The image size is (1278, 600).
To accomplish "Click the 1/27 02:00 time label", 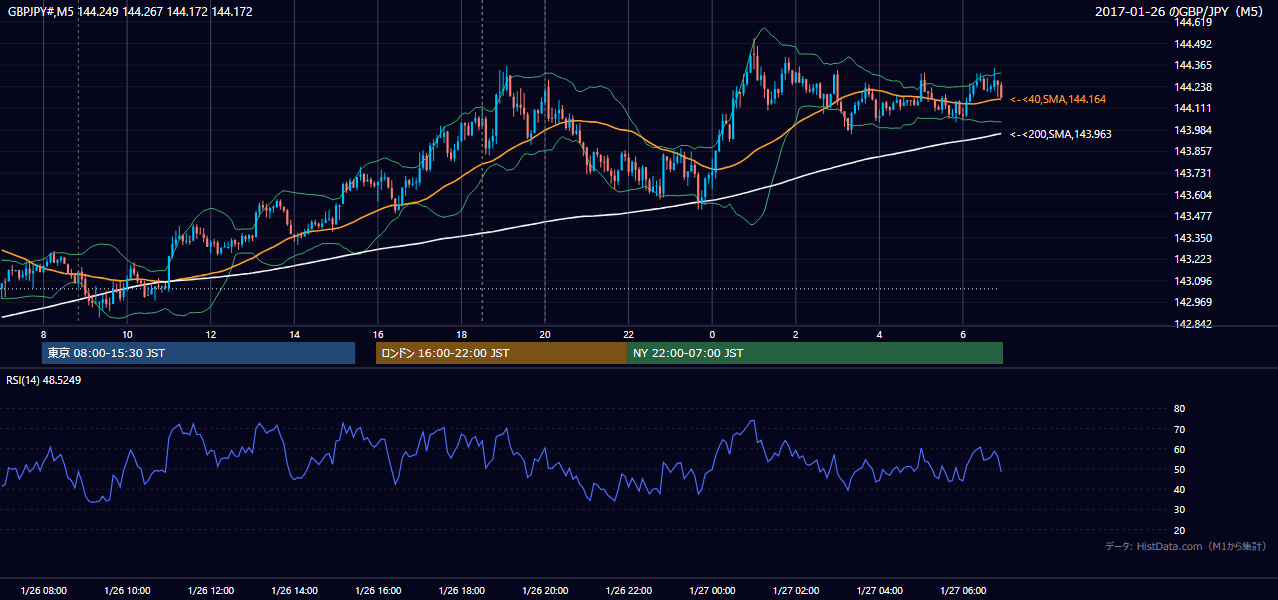I will (796, 591).
